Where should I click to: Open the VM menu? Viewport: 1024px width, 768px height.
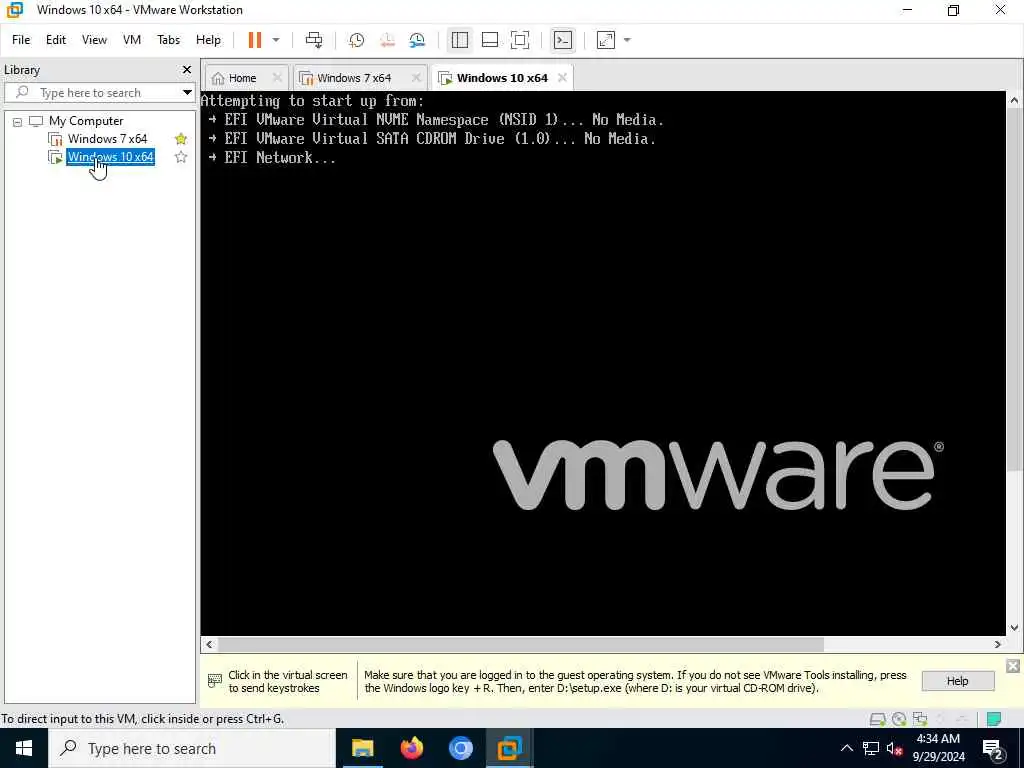tap(132, 40)
